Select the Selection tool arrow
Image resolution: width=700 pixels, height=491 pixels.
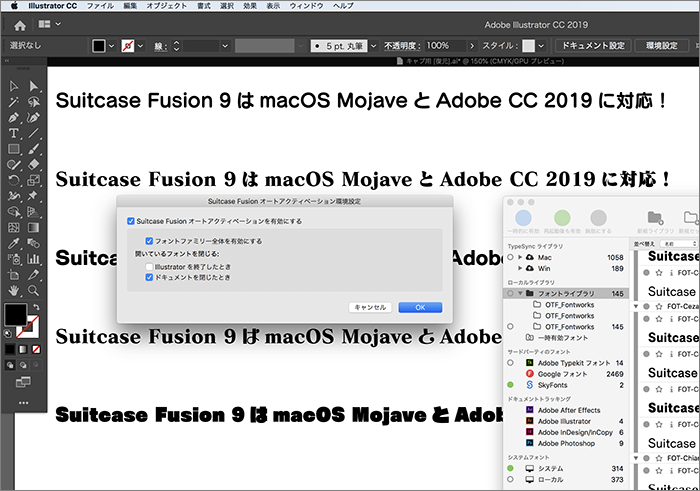14,86
